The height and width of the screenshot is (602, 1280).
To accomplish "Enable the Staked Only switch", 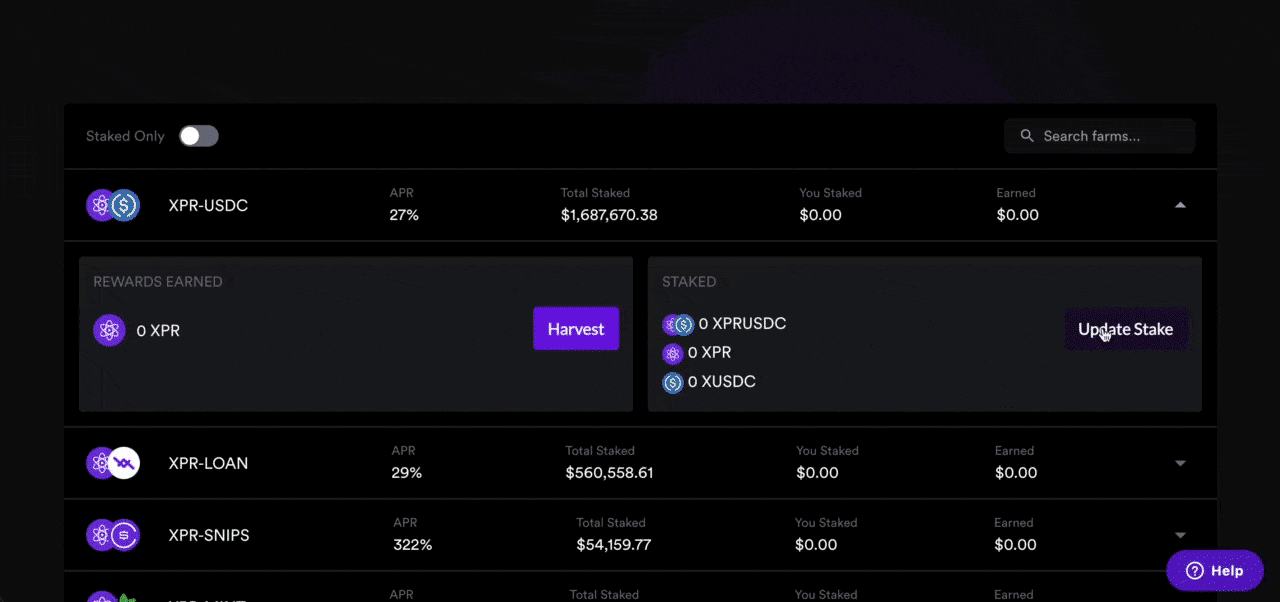I will [198, 135].
